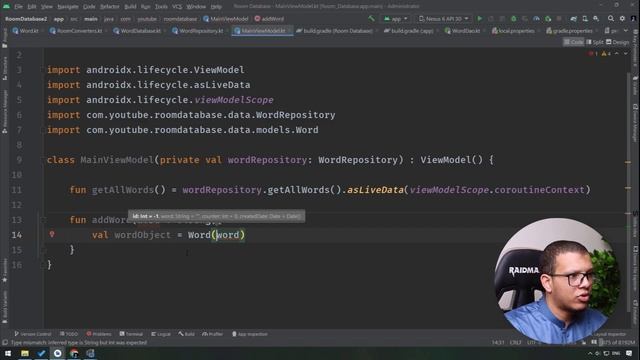Image resolution: width=640 pixels, height=360 pixels.
Task: Open the app run configuration dropdown
Action: click(x=396, y=19)
